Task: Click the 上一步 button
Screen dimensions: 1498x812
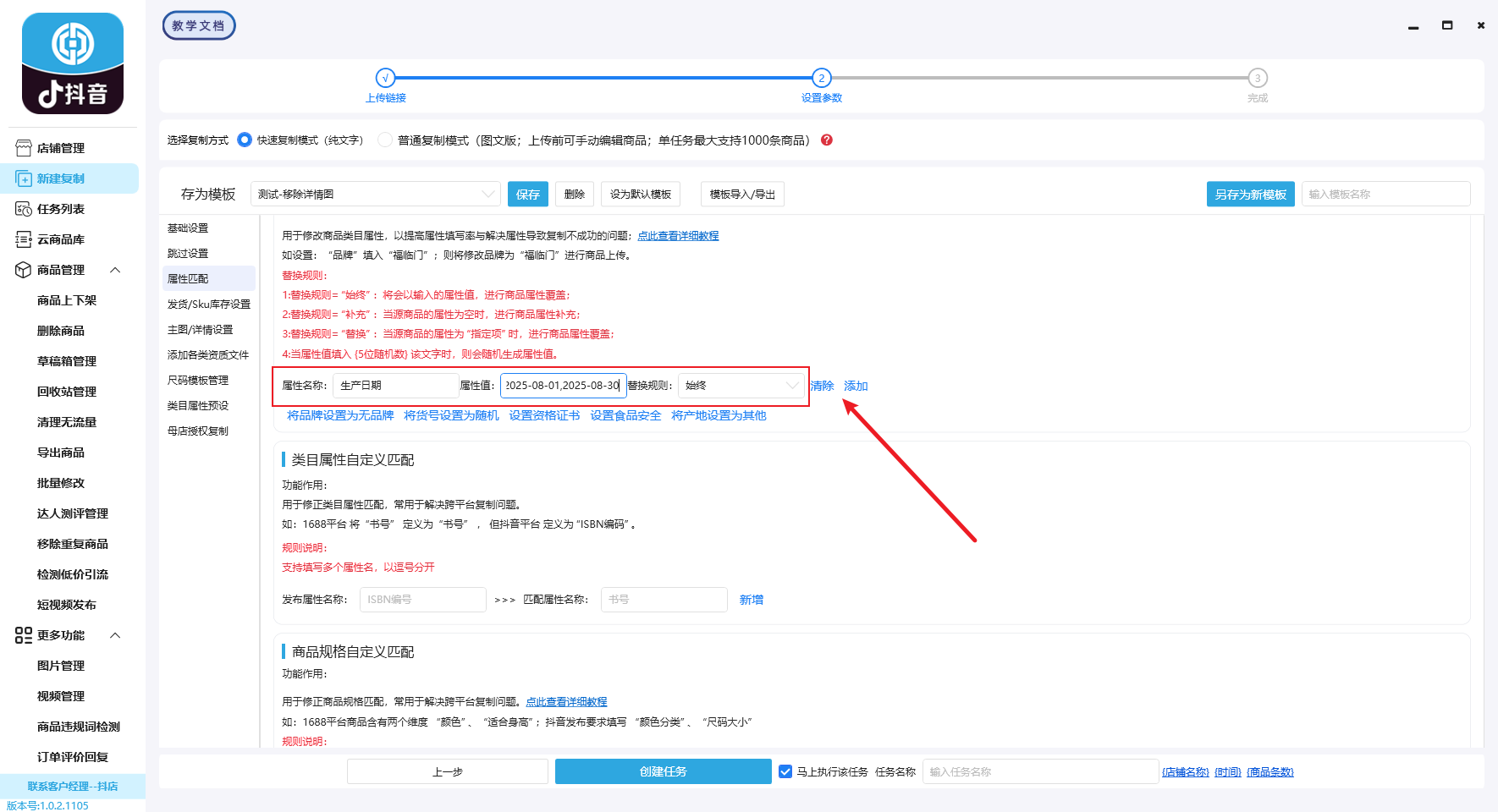Action: [x=448, y=771]
